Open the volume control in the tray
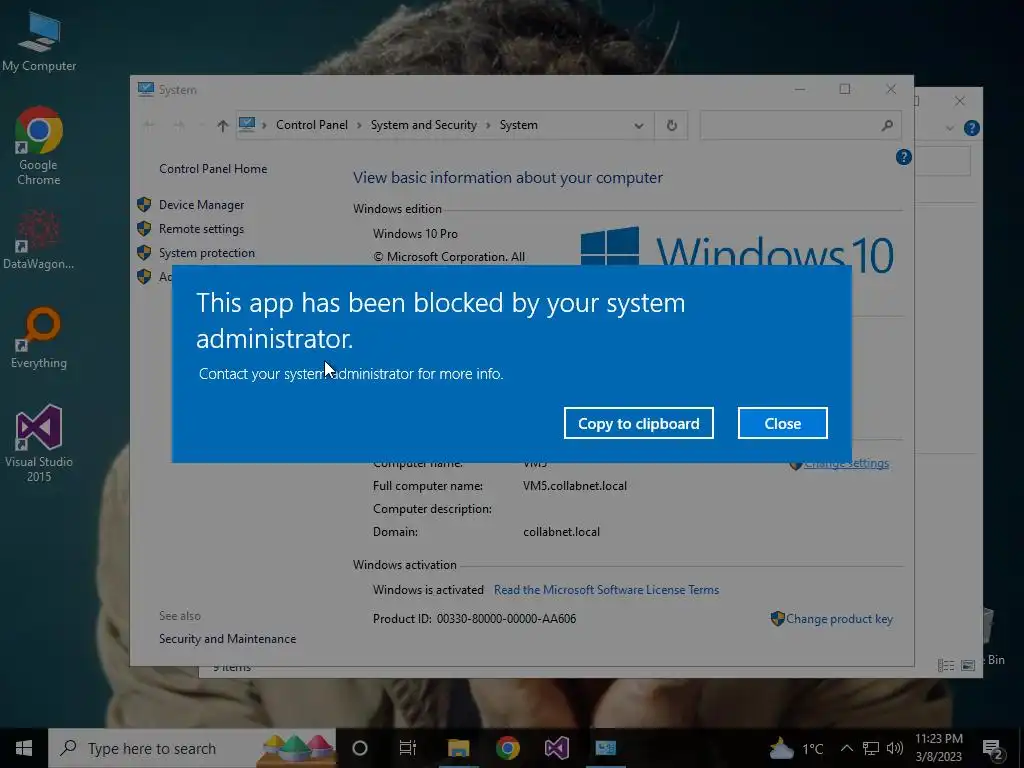The width and height of the screenshot is (1024, 768). tap(895, 748)
